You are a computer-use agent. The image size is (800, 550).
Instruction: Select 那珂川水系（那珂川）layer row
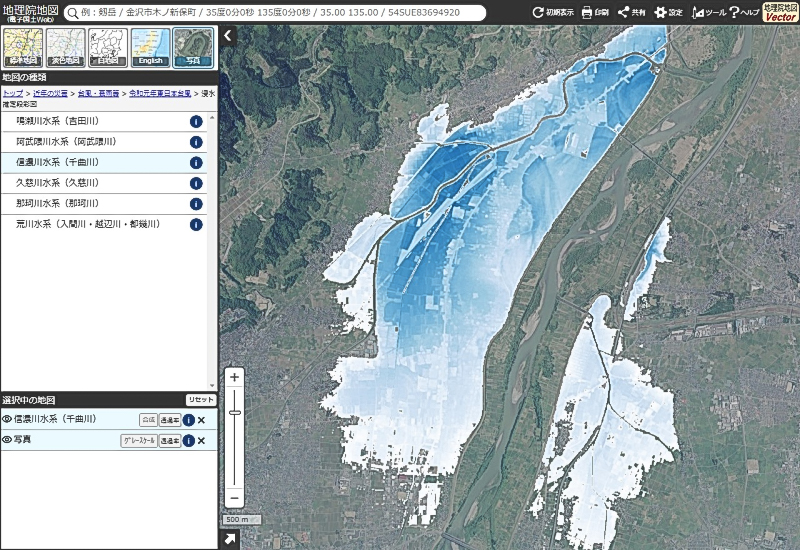(x=104, y=204)
